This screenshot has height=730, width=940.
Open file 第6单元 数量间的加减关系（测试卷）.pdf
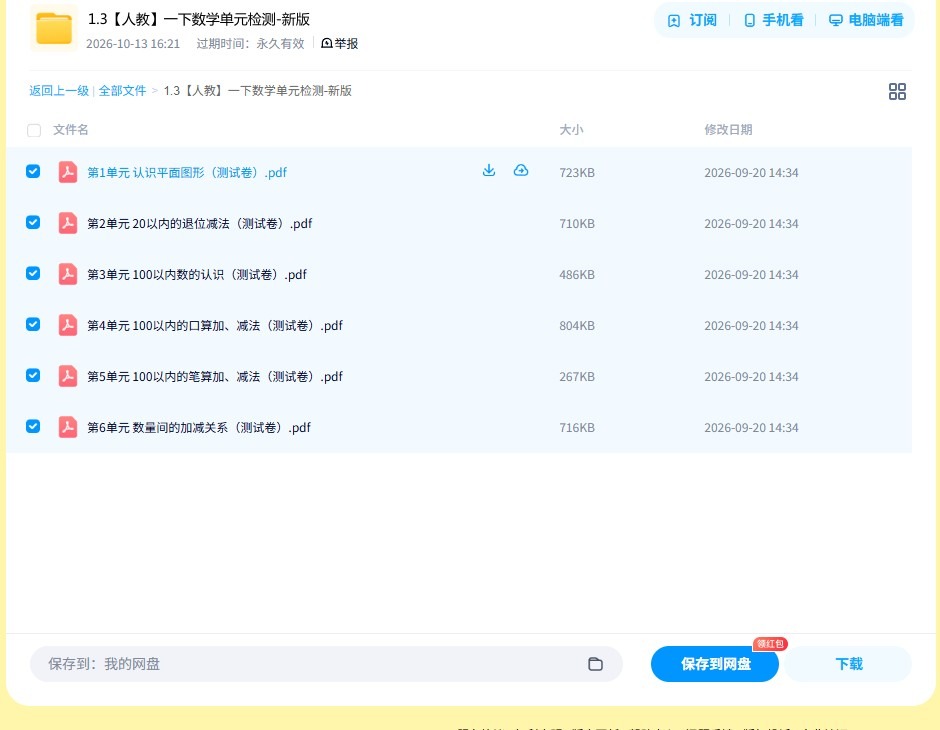[199, 427]
